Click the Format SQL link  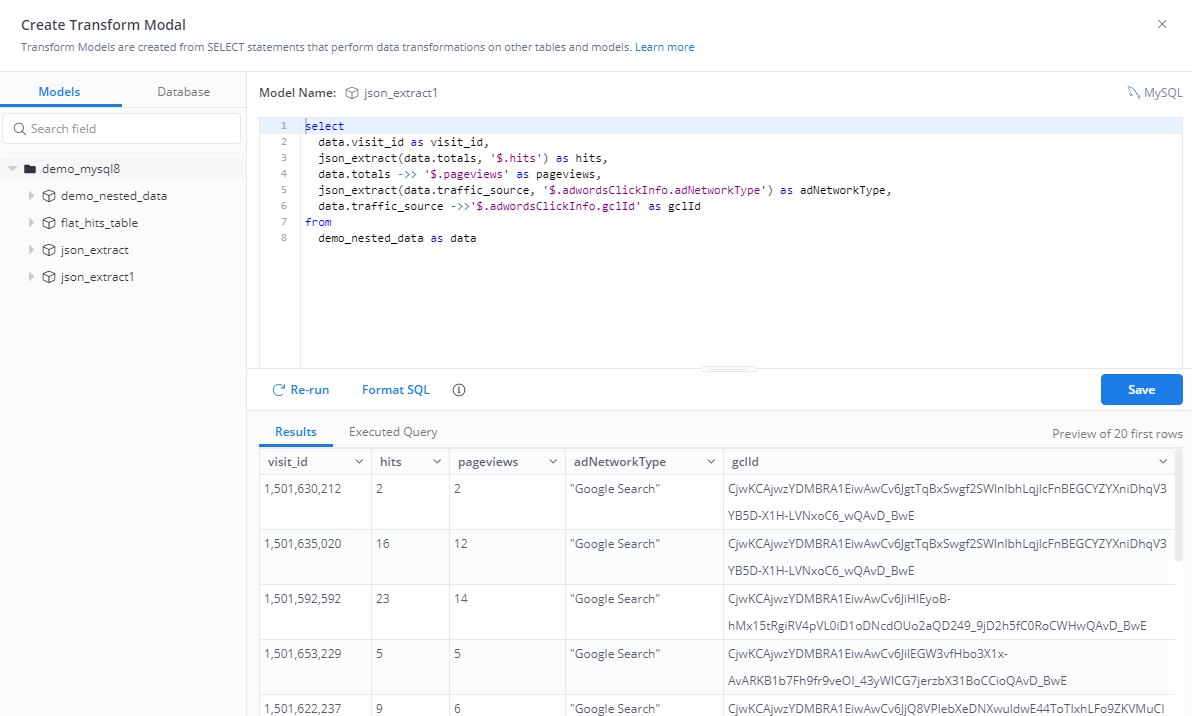coord(395,389)
